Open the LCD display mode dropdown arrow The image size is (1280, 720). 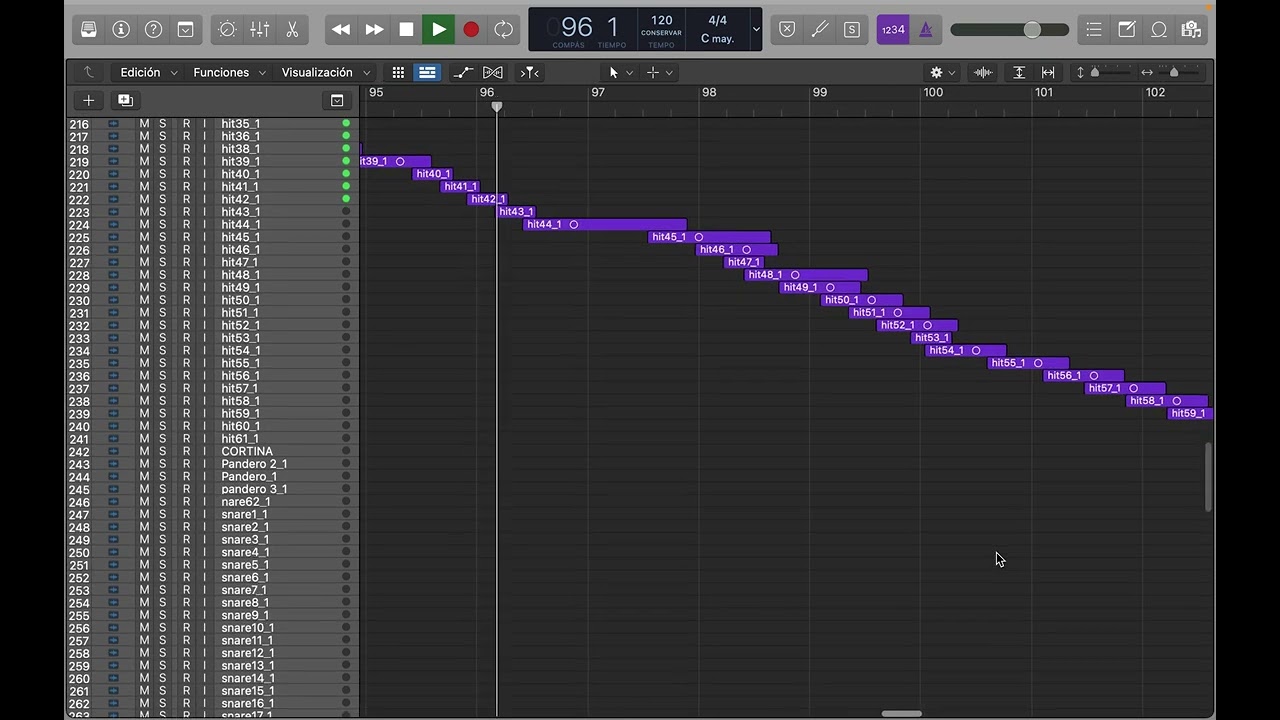pos(756,30)
